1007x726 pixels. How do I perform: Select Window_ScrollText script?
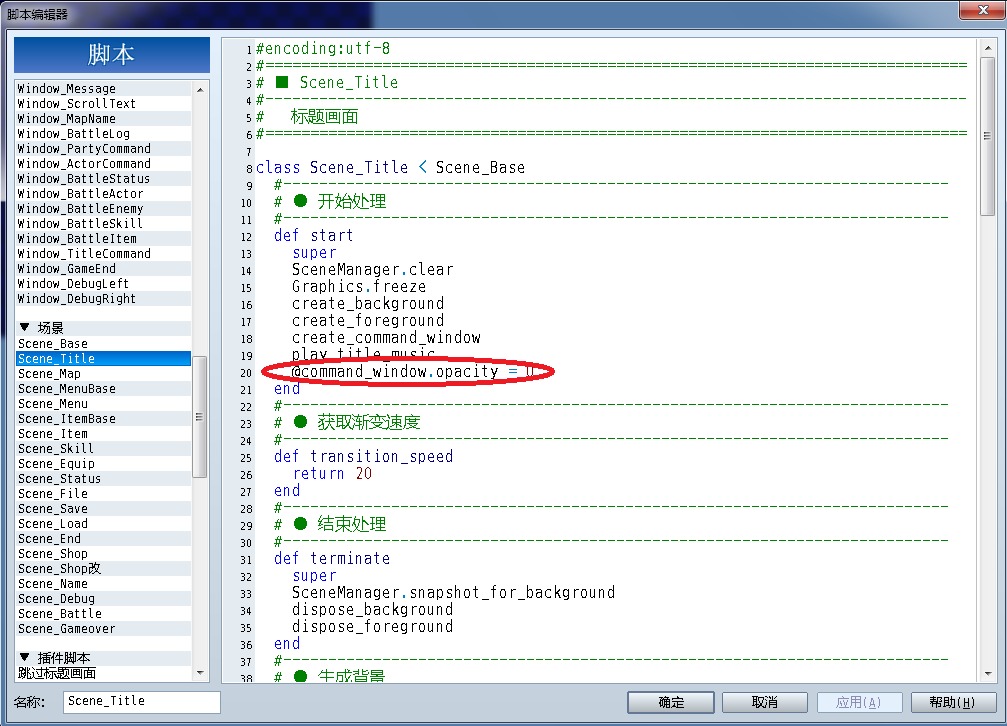pos(103,103)
